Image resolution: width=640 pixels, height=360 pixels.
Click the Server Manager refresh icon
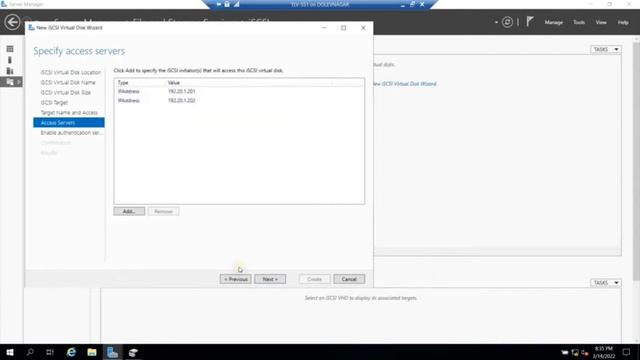click(507, 22)
